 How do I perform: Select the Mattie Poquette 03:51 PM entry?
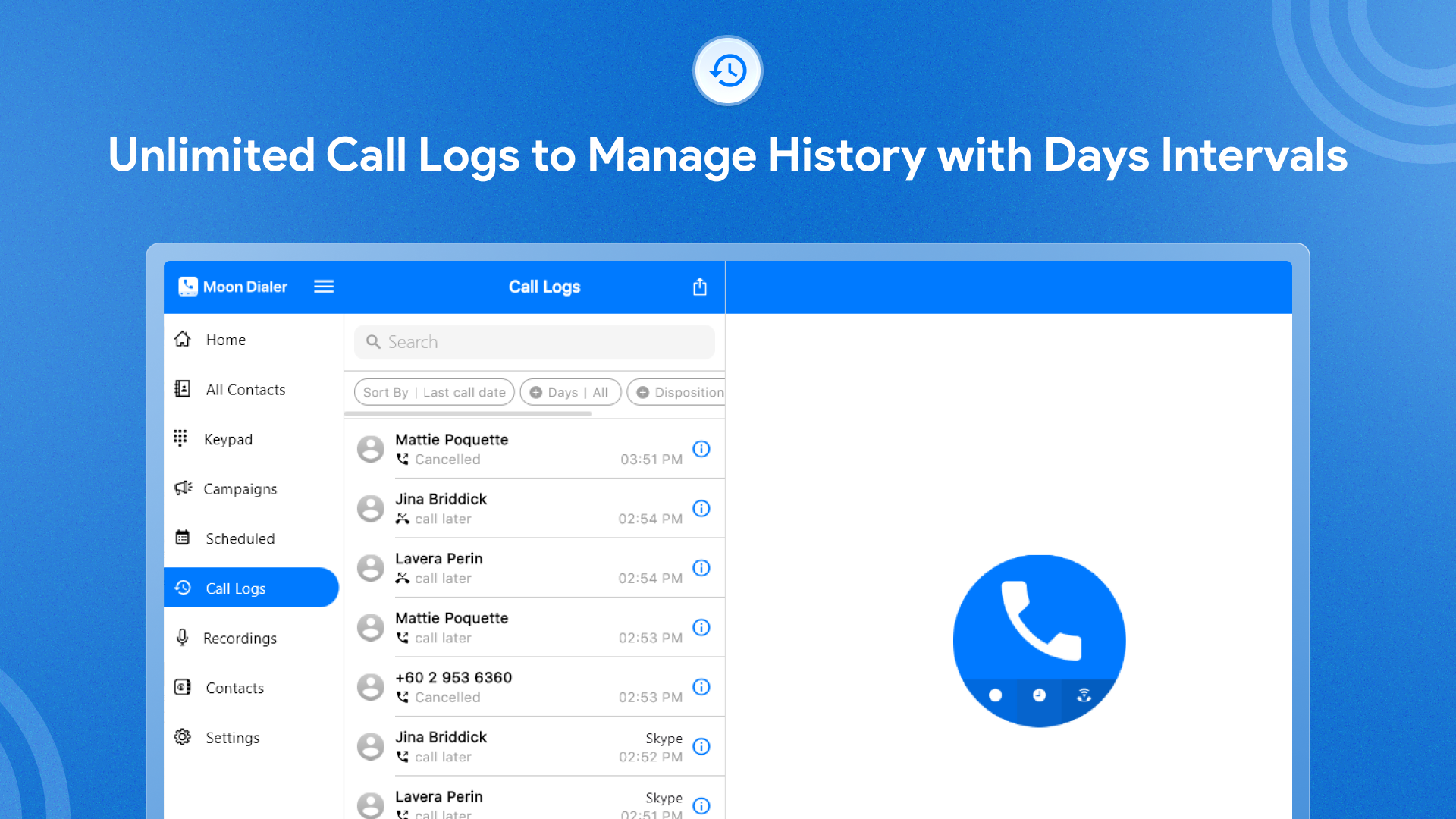tap(535, 449)
